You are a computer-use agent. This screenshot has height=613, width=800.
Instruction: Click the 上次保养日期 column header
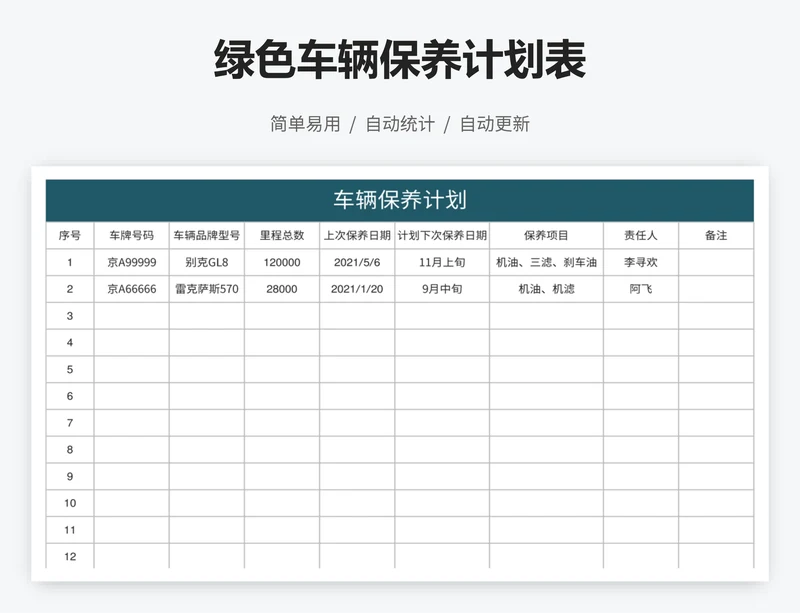coord(357,235)
